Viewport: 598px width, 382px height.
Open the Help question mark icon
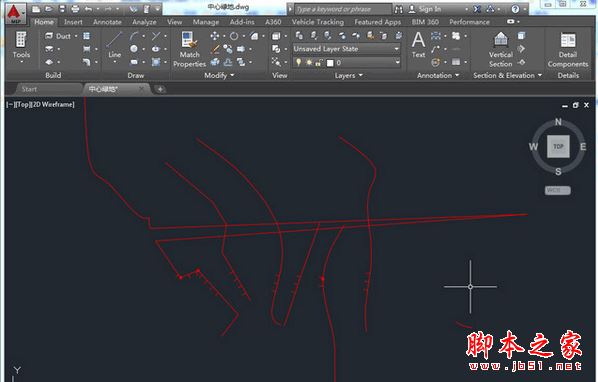515,9
